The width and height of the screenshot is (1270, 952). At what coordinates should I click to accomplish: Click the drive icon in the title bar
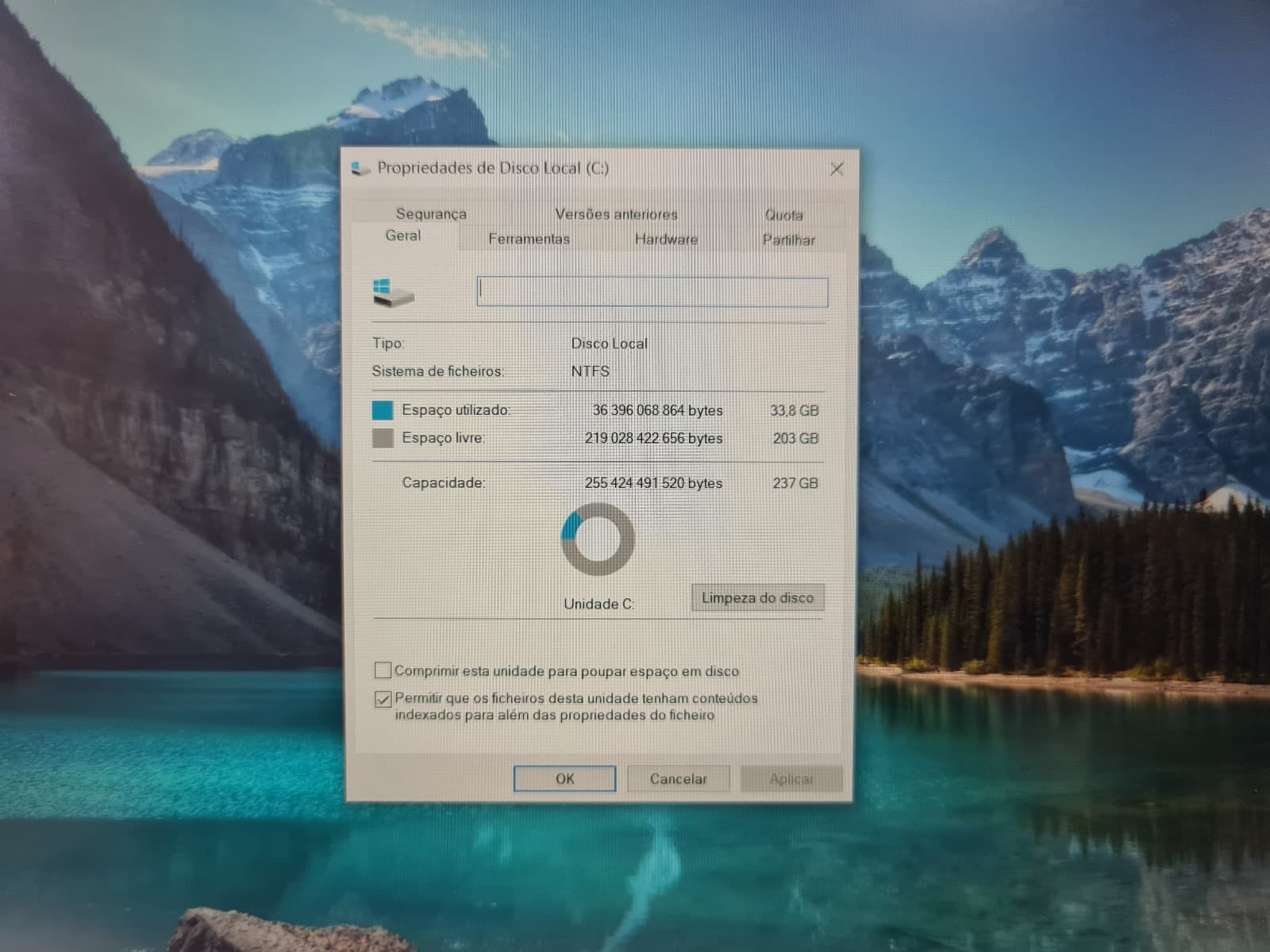[x=360, y=168]
